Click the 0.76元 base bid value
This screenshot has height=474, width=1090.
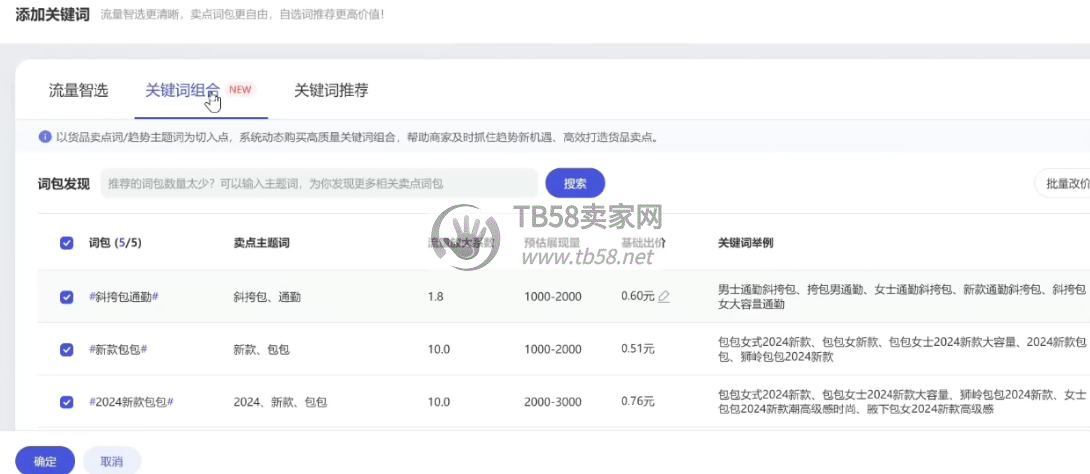click(637, 402)
